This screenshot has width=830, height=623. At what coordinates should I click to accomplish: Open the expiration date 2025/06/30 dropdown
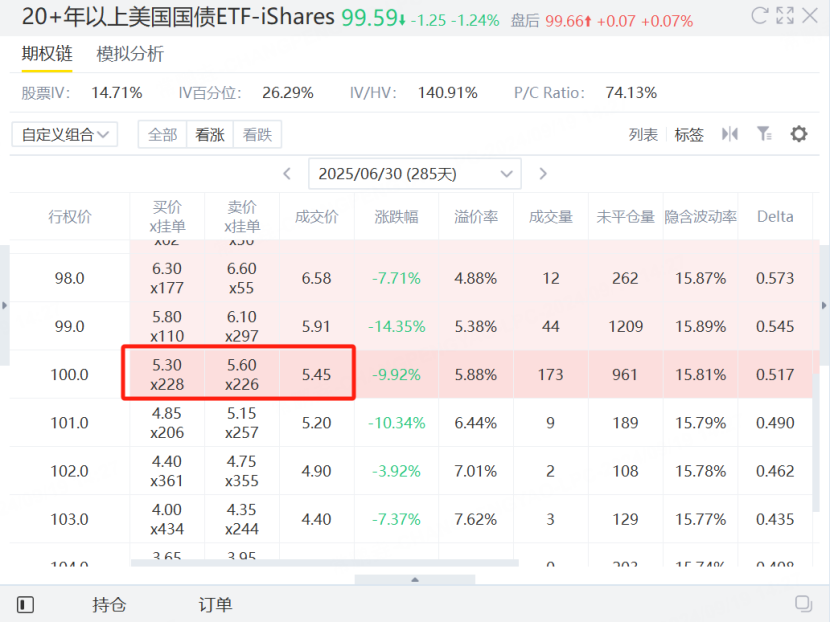click(x=414, y=174)
